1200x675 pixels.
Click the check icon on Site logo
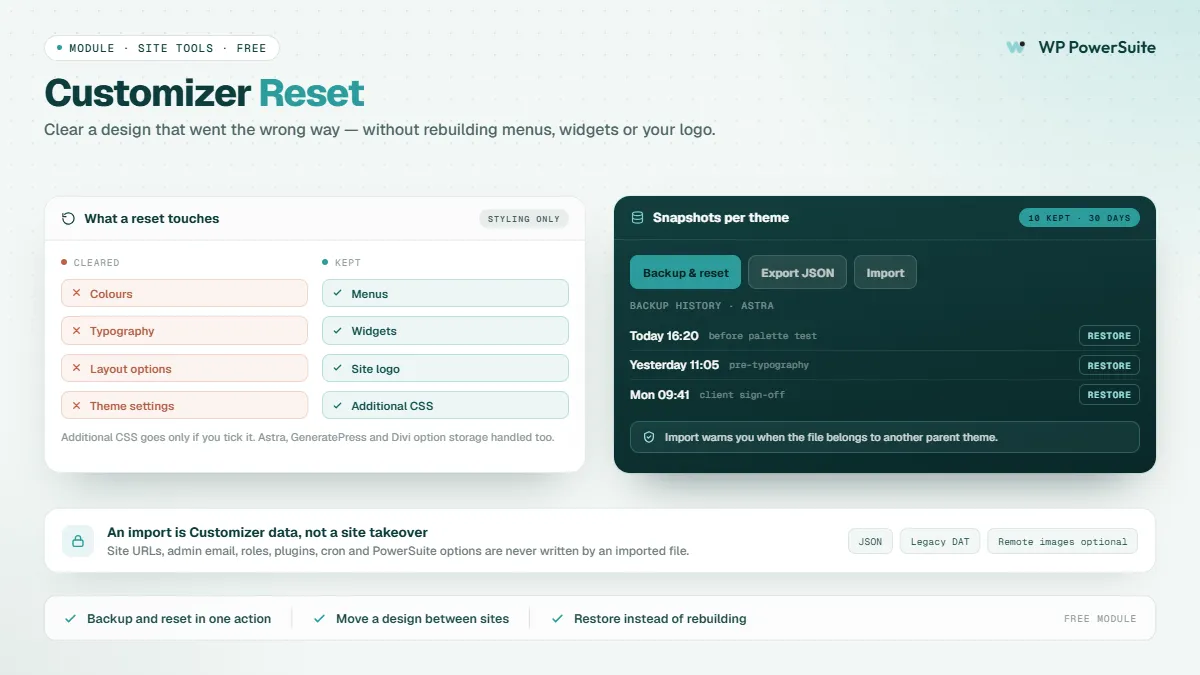337,368
